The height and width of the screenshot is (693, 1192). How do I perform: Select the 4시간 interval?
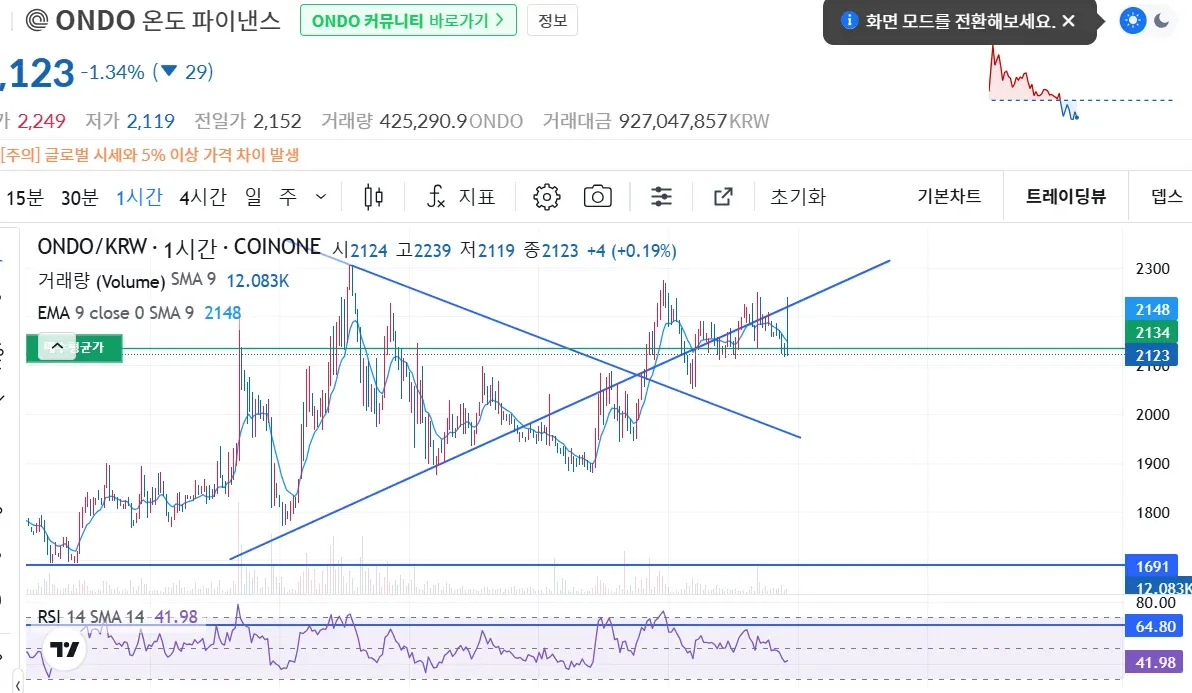point(203,198)
